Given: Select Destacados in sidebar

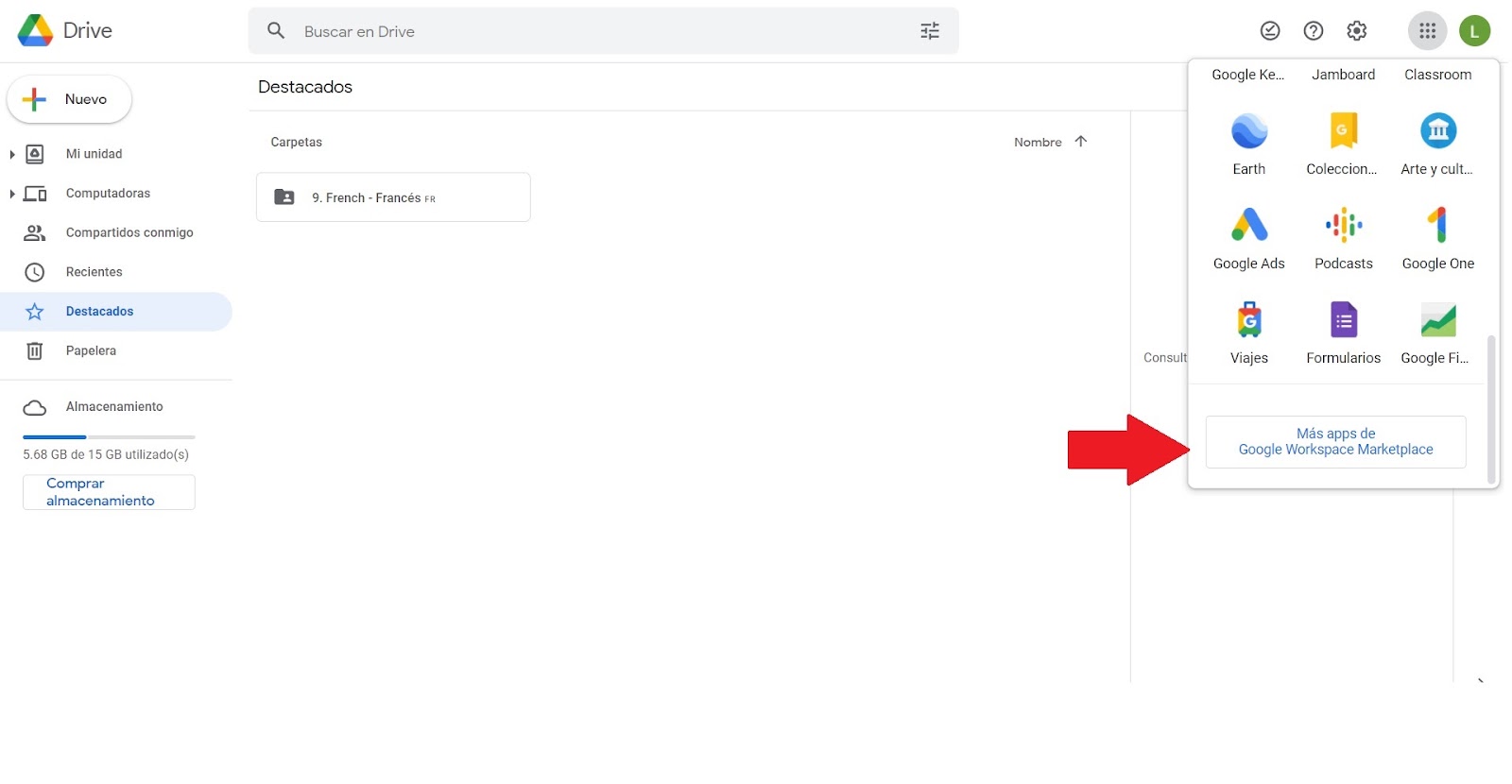Looking at the screenshot, I should pos(115,312).
